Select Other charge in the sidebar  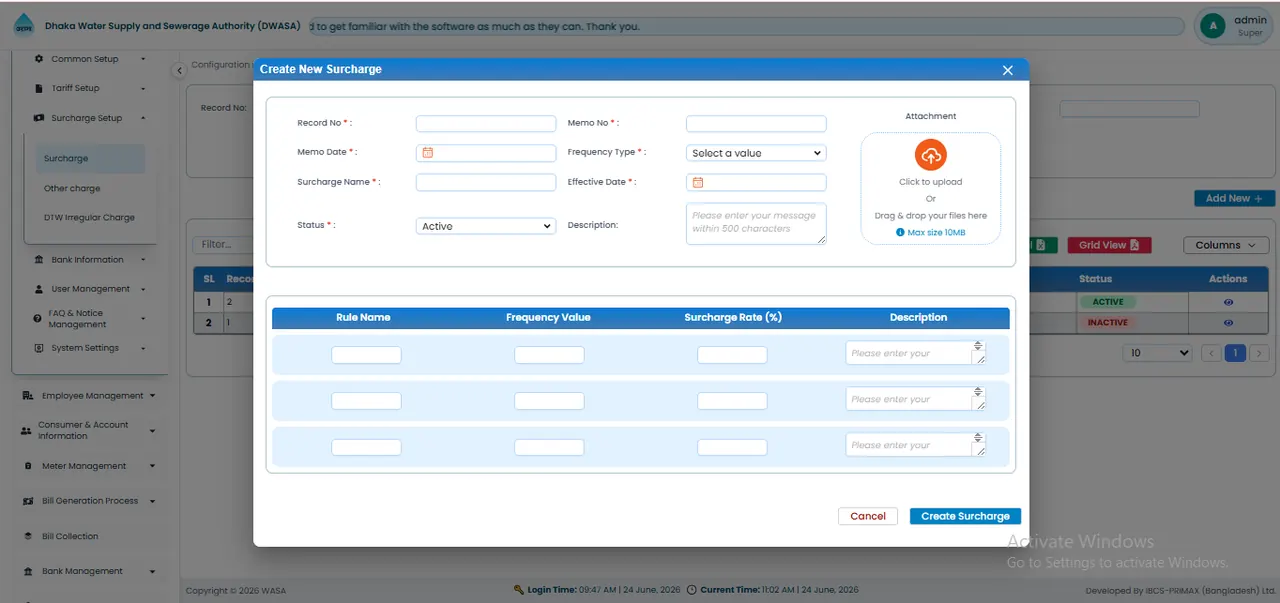coord(72,188)
